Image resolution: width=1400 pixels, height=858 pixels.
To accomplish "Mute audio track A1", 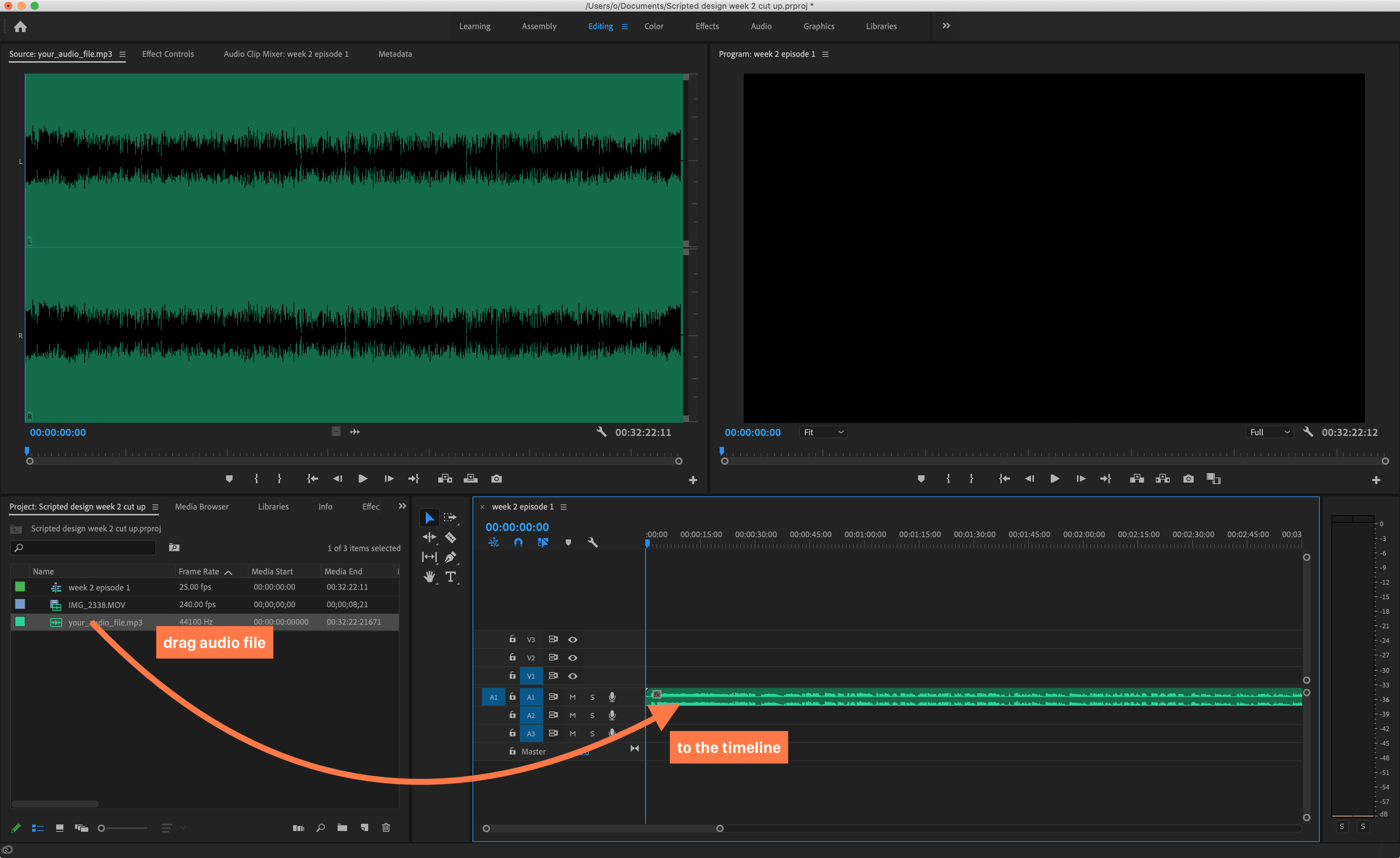I will click(x=573, y=697).
